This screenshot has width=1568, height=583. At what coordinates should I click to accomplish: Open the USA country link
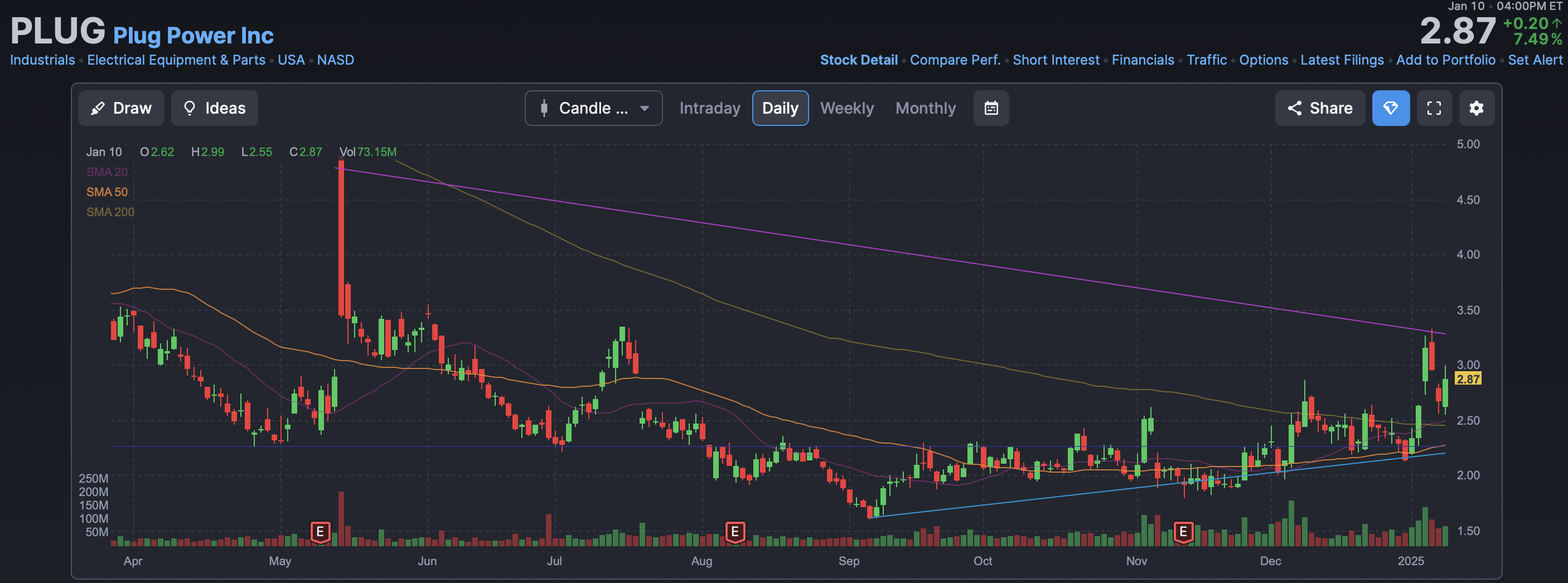point(291,60)
